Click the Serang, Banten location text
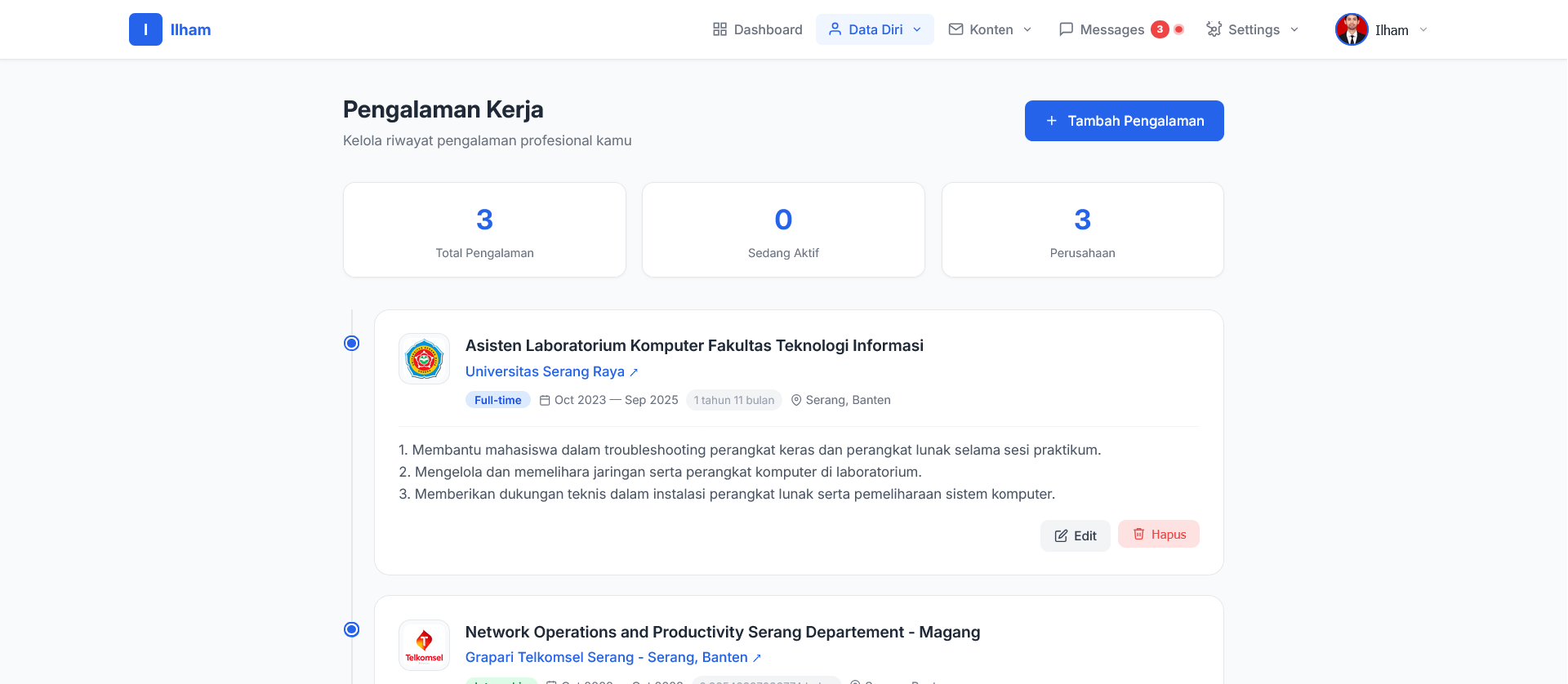The height and width of the screenshot is (684, 1568). point(848,400)
